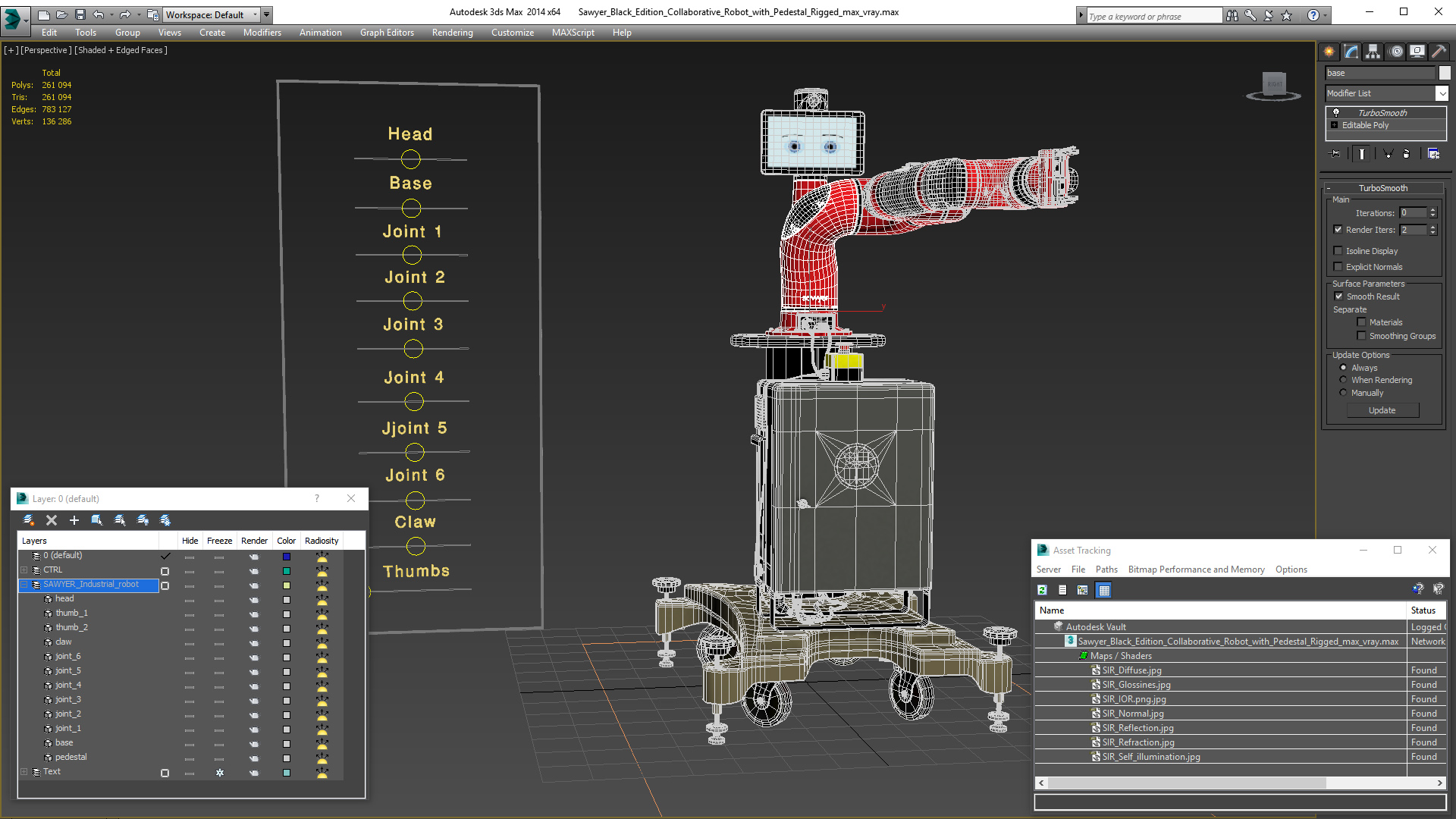The height and width of the screenshot is (819, 1456).
Task: Click the object color swatch next to base
Action: (1445, 73)
